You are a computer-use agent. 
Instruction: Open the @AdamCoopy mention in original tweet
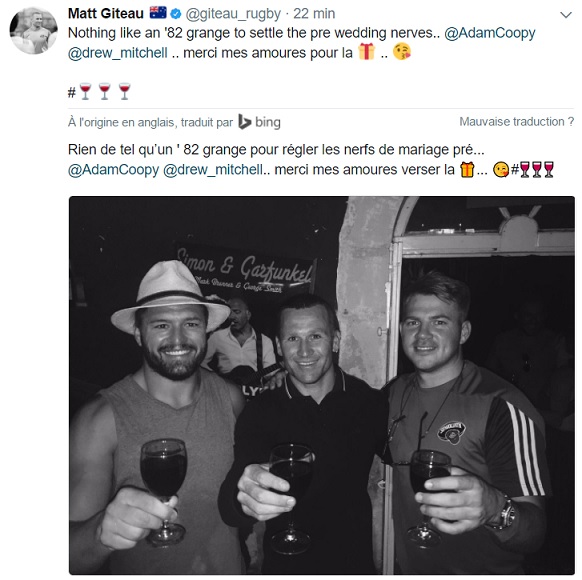click(490, 33)
